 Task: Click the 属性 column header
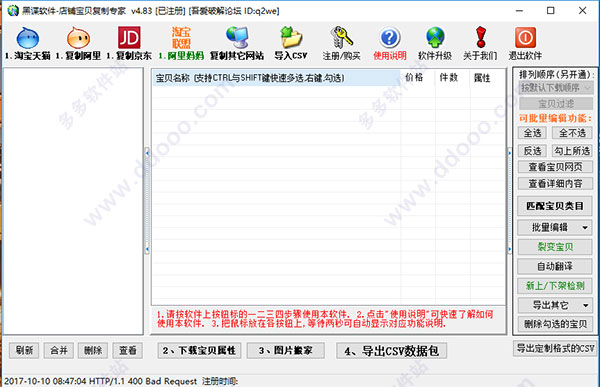coord(487,78)
